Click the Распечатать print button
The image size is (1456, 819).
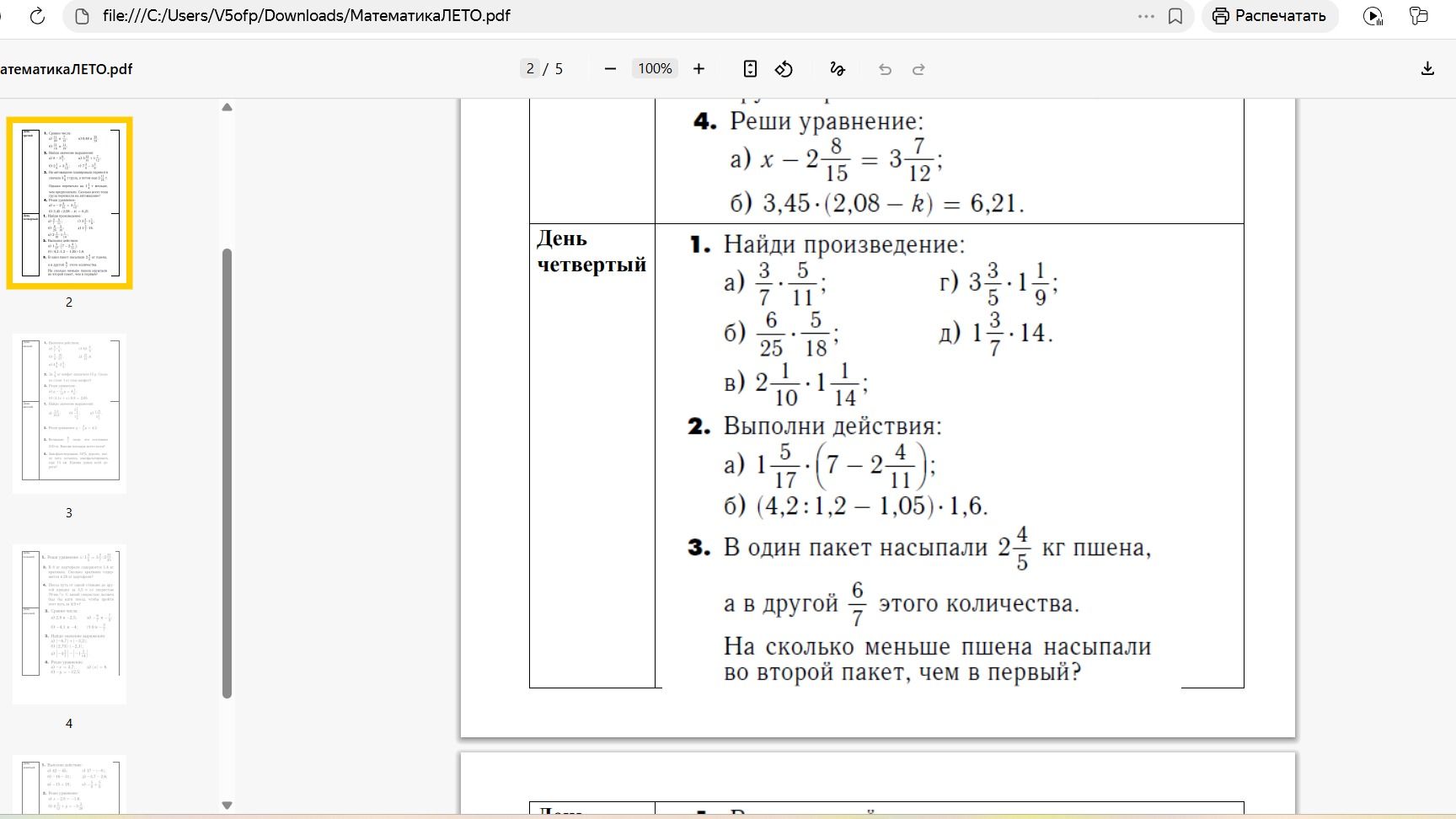pos(1270,16)
